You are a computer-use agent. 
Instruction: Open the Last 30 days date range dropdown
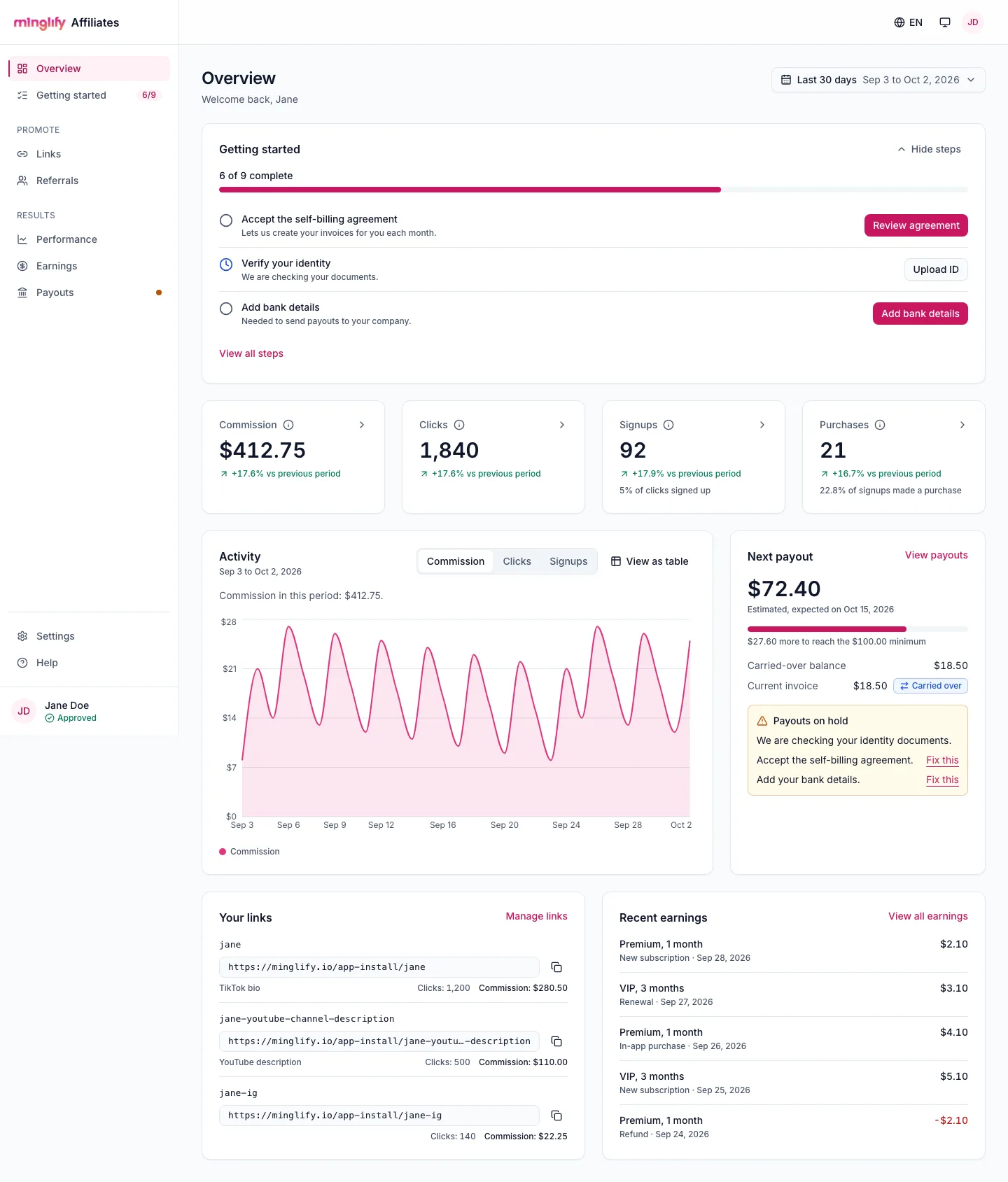[878, 80]
